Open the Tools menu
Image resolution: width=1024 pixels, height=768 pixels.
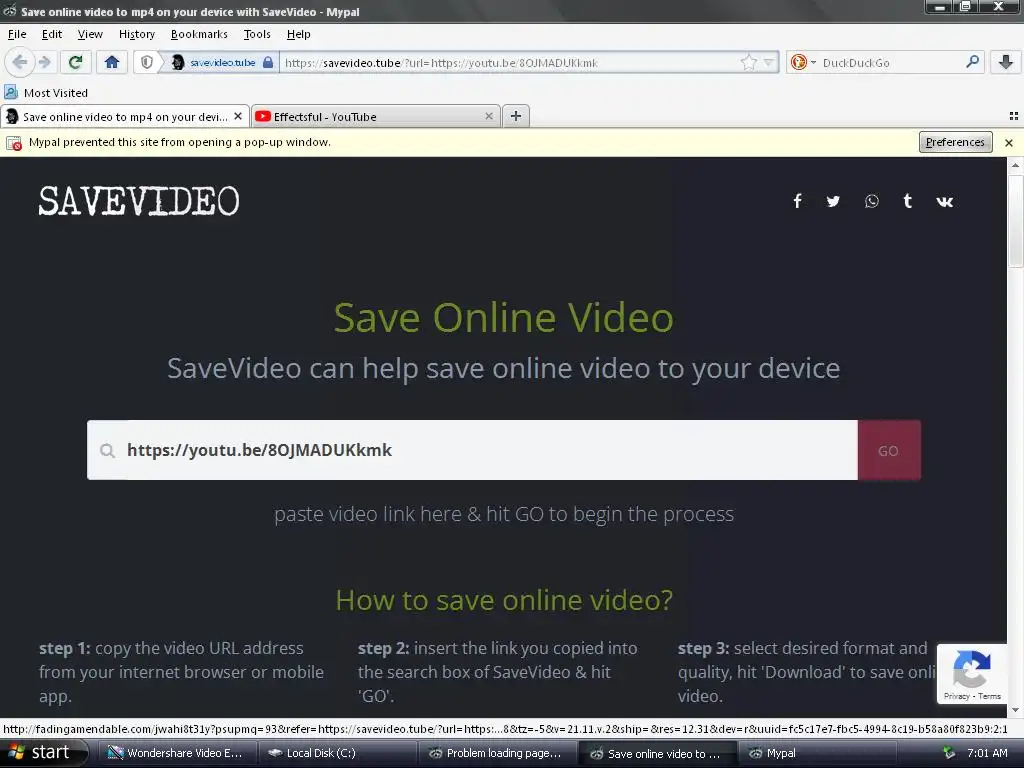tap(257, 34)
